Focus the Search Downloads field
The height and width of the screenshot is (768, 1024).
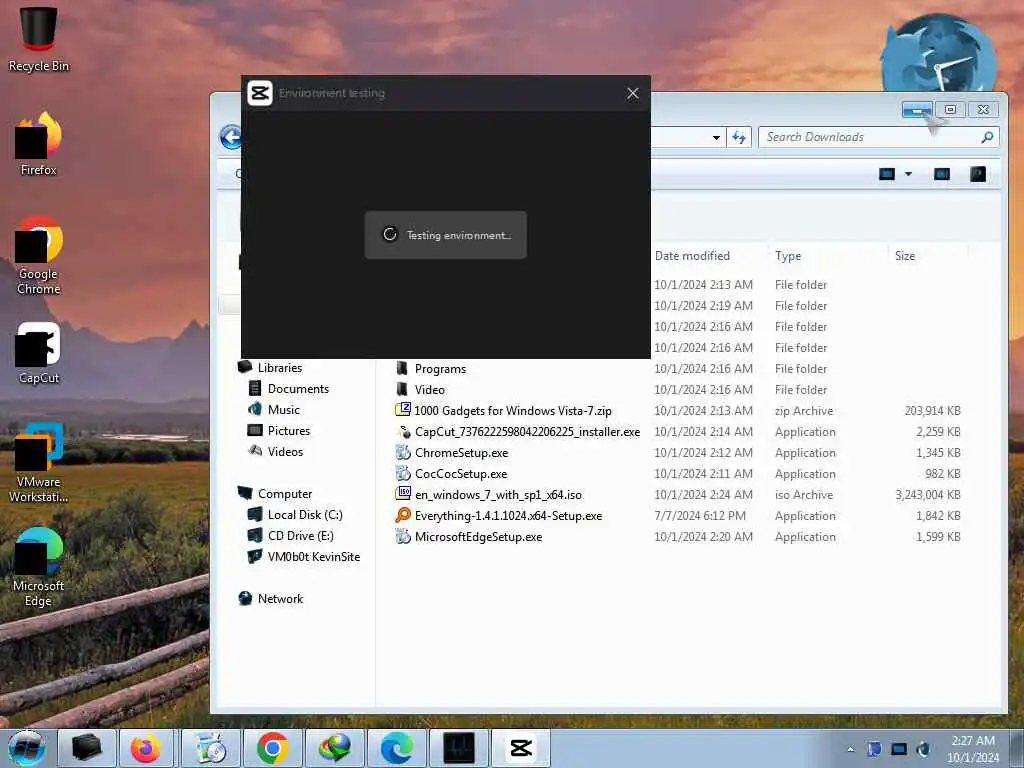click(879, 137)
